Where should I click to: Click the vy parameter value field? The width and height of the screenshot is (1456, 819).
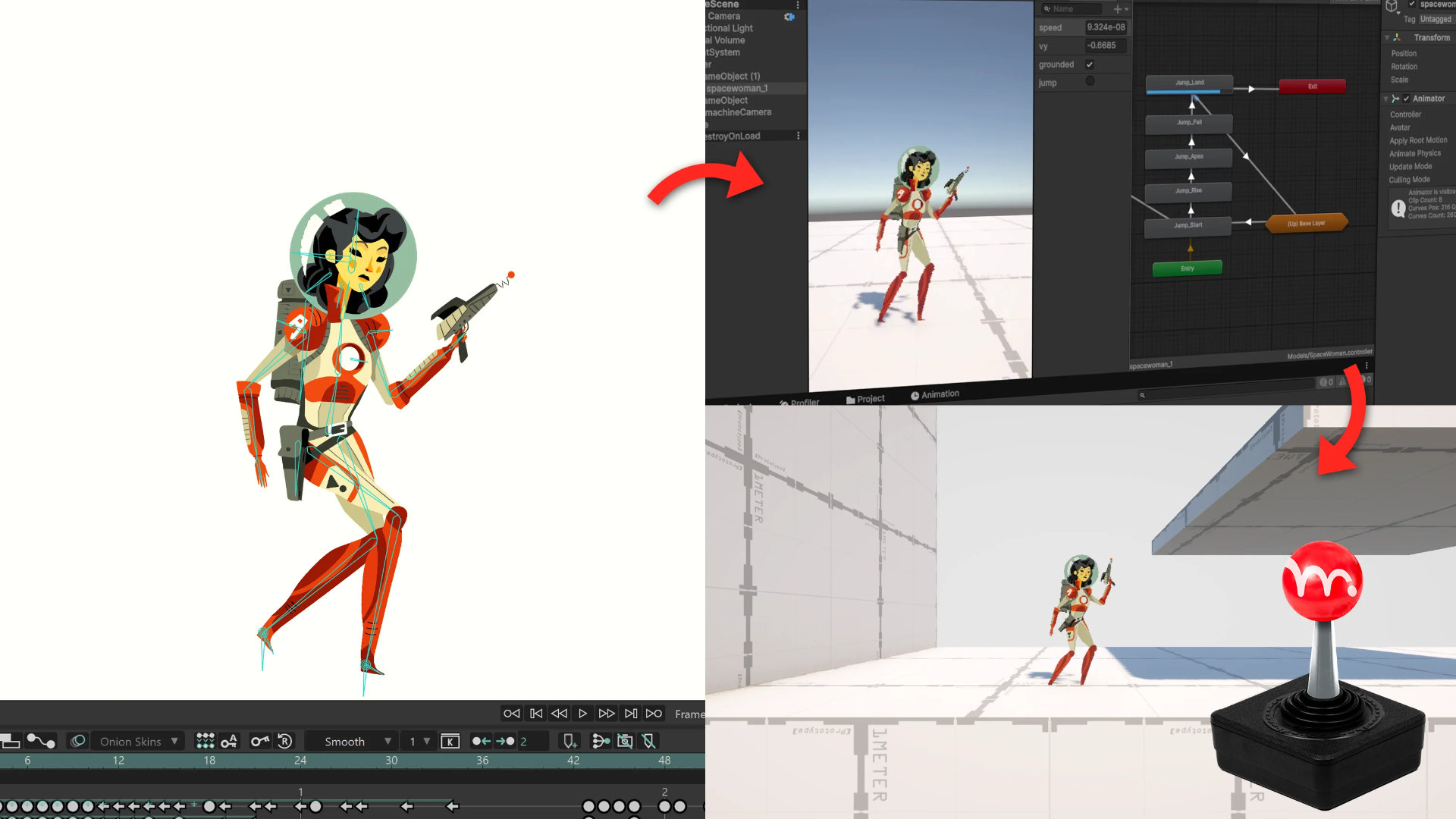[1106, 45]
